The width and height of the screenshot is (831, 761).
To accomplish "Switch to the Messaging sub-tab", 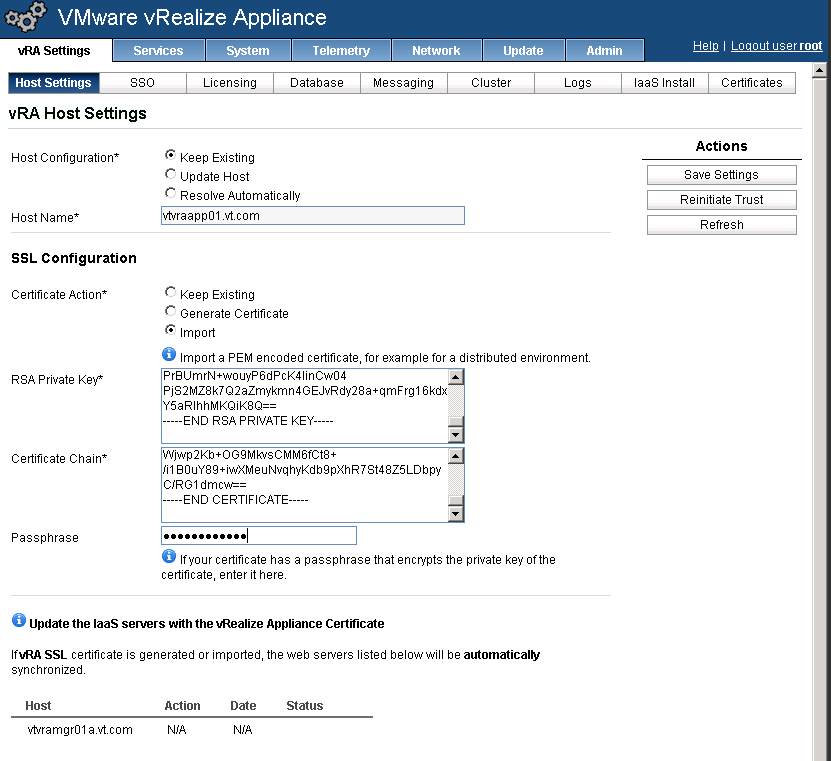I will [x=404, y=83].
